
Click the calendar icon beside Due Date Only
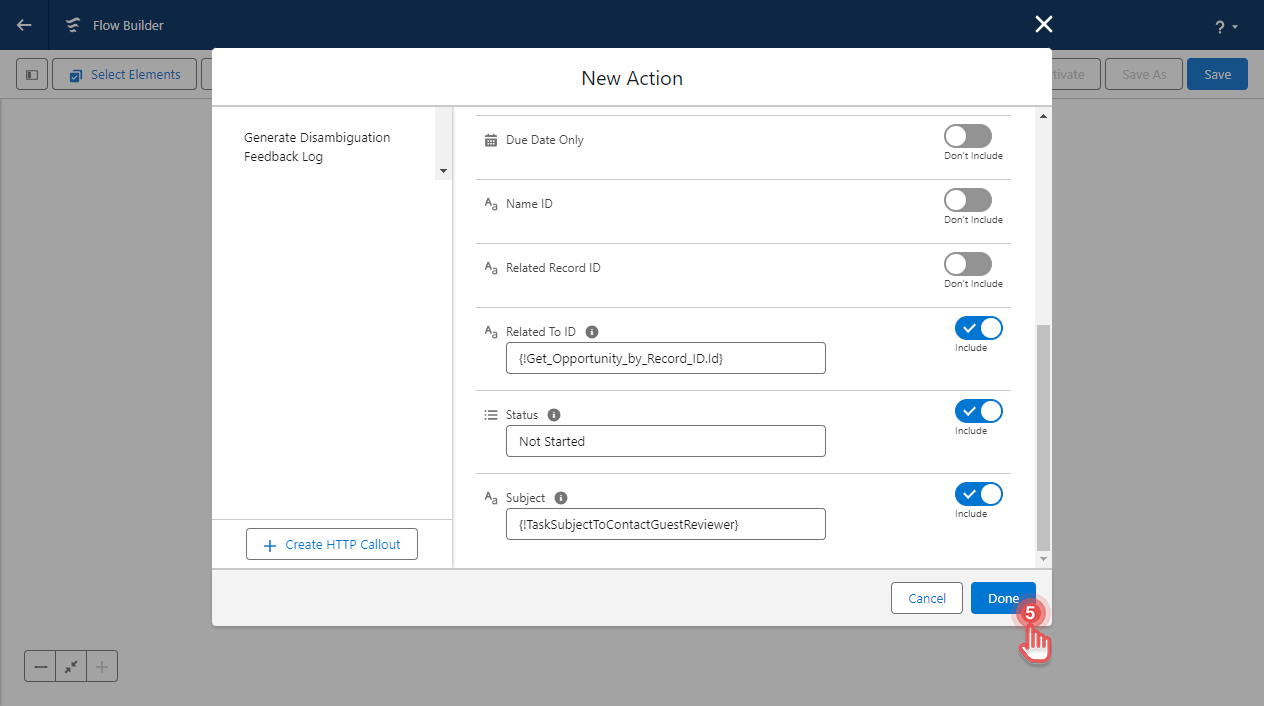coord(490,140)
